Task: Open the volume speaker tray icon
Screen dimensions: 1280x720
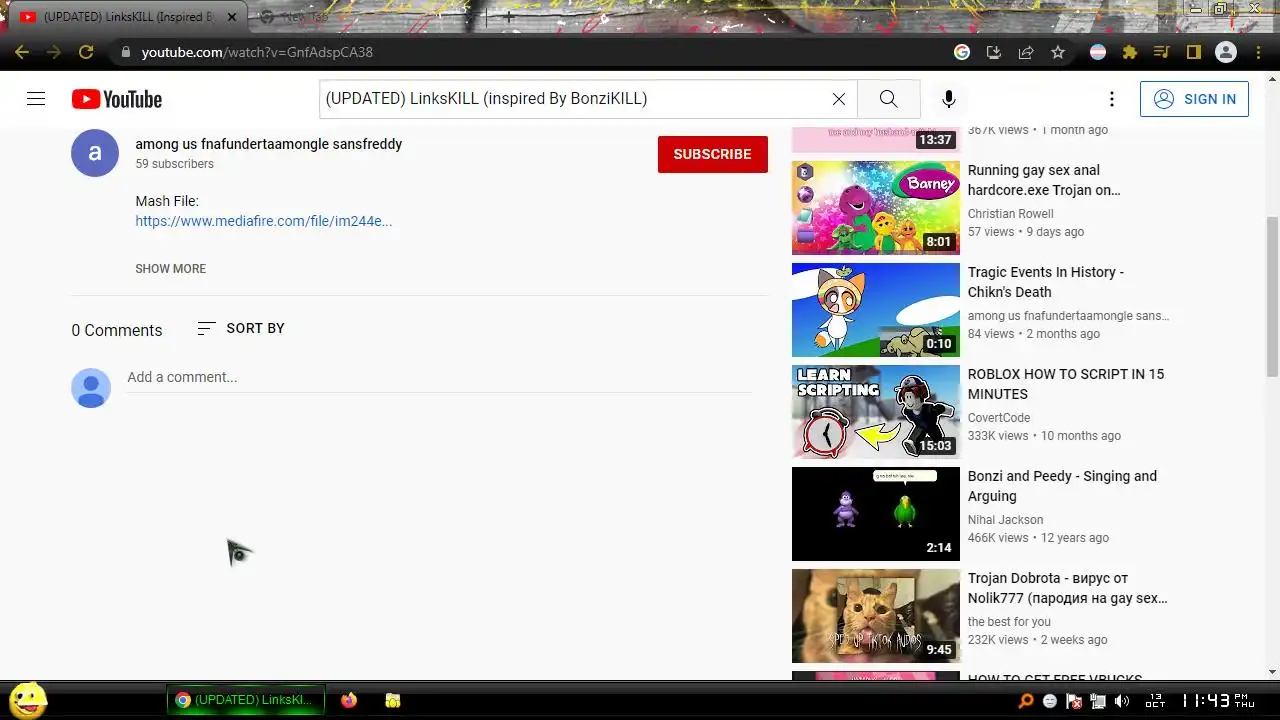Action: point(1122,701)
